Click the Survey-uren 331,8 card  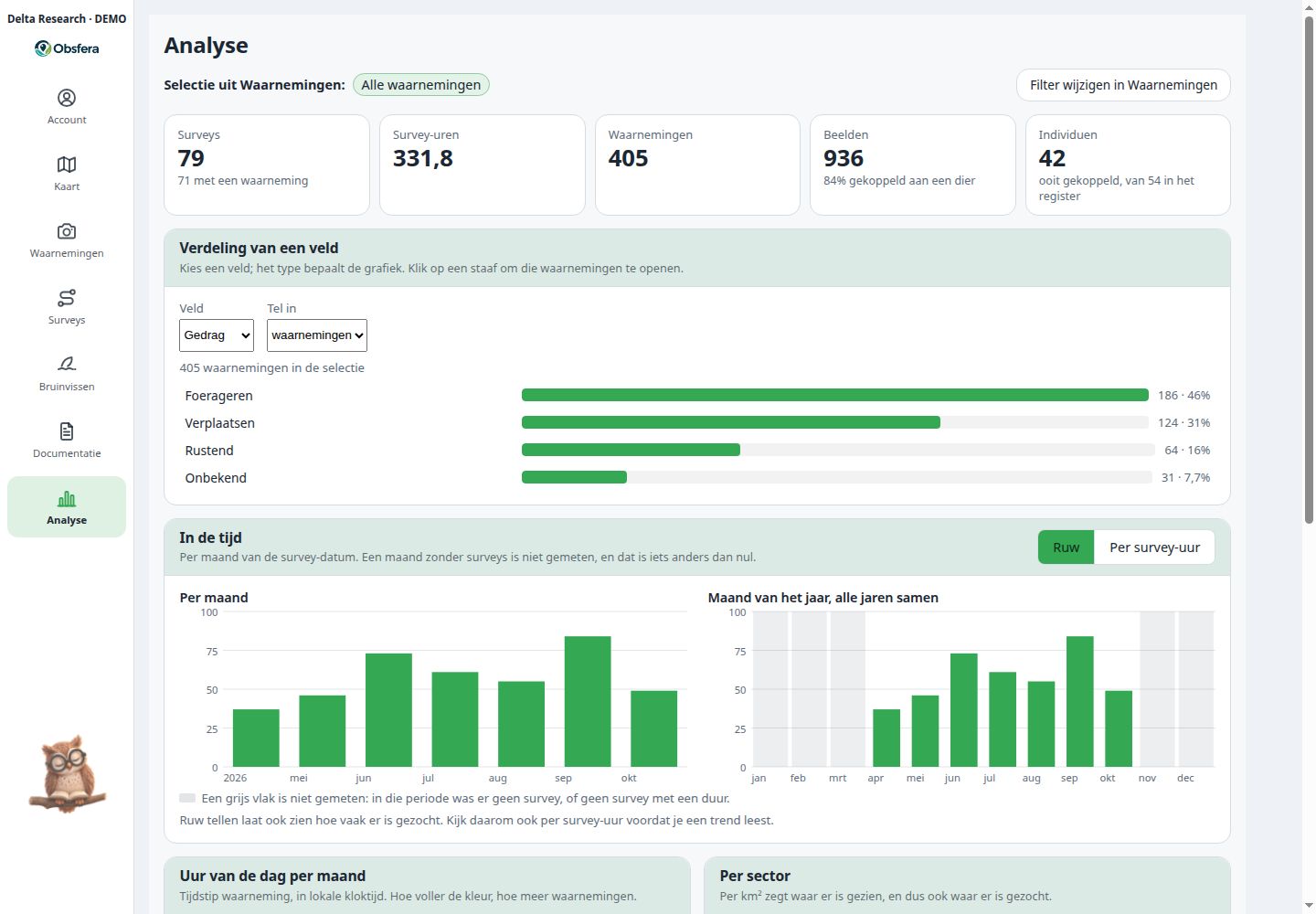coord(483,165)
